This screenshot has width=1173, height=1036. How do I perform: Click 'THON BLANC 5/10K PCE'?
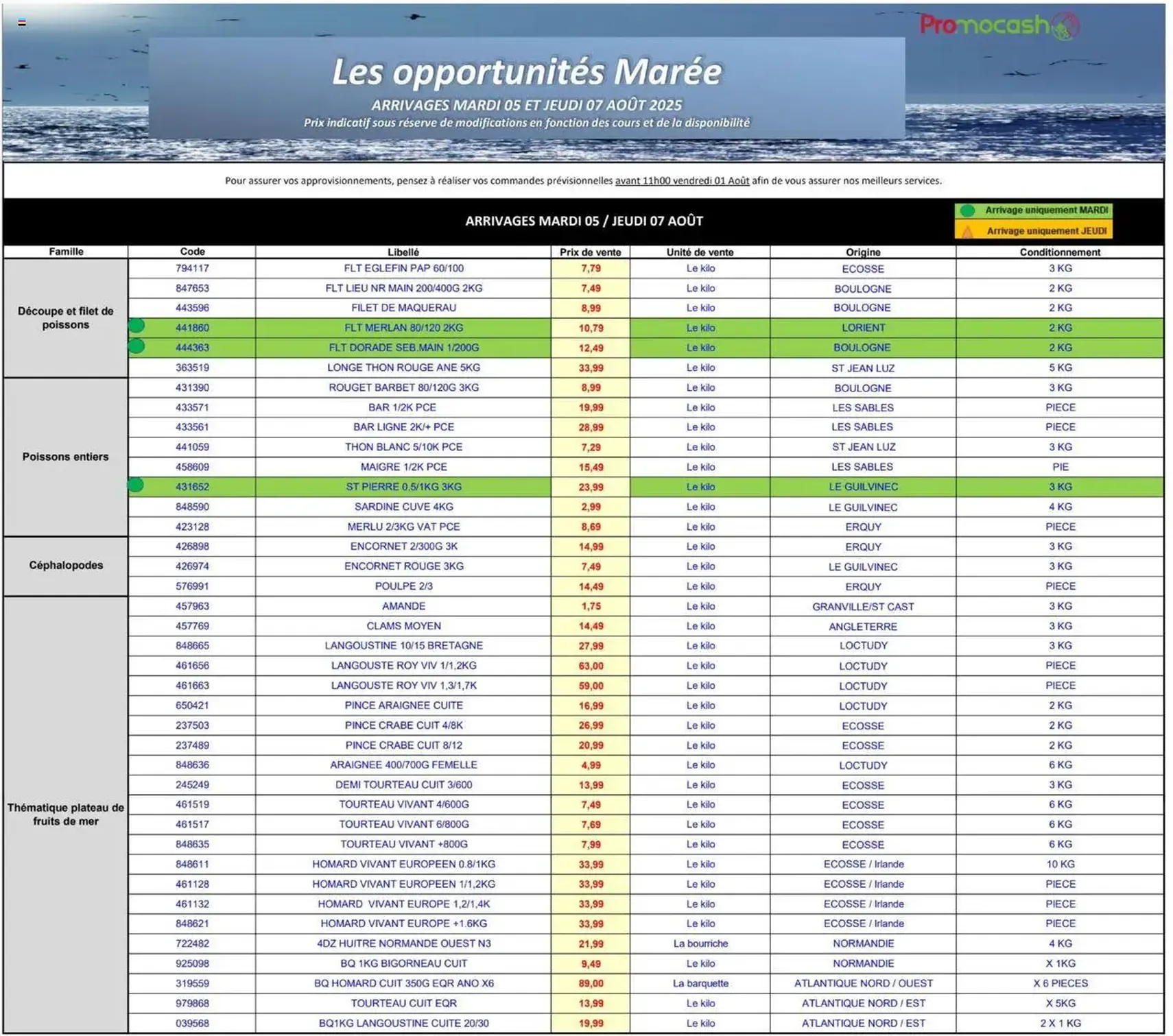click(x=403, y=447)
